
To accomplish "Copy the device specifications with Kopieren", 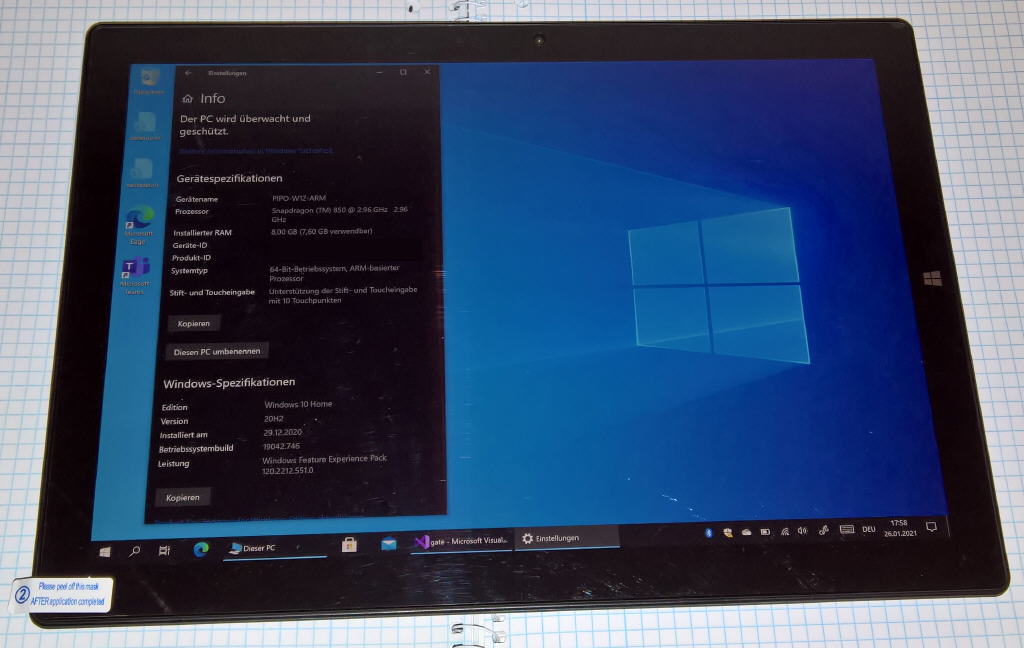I will pos(193,323).
